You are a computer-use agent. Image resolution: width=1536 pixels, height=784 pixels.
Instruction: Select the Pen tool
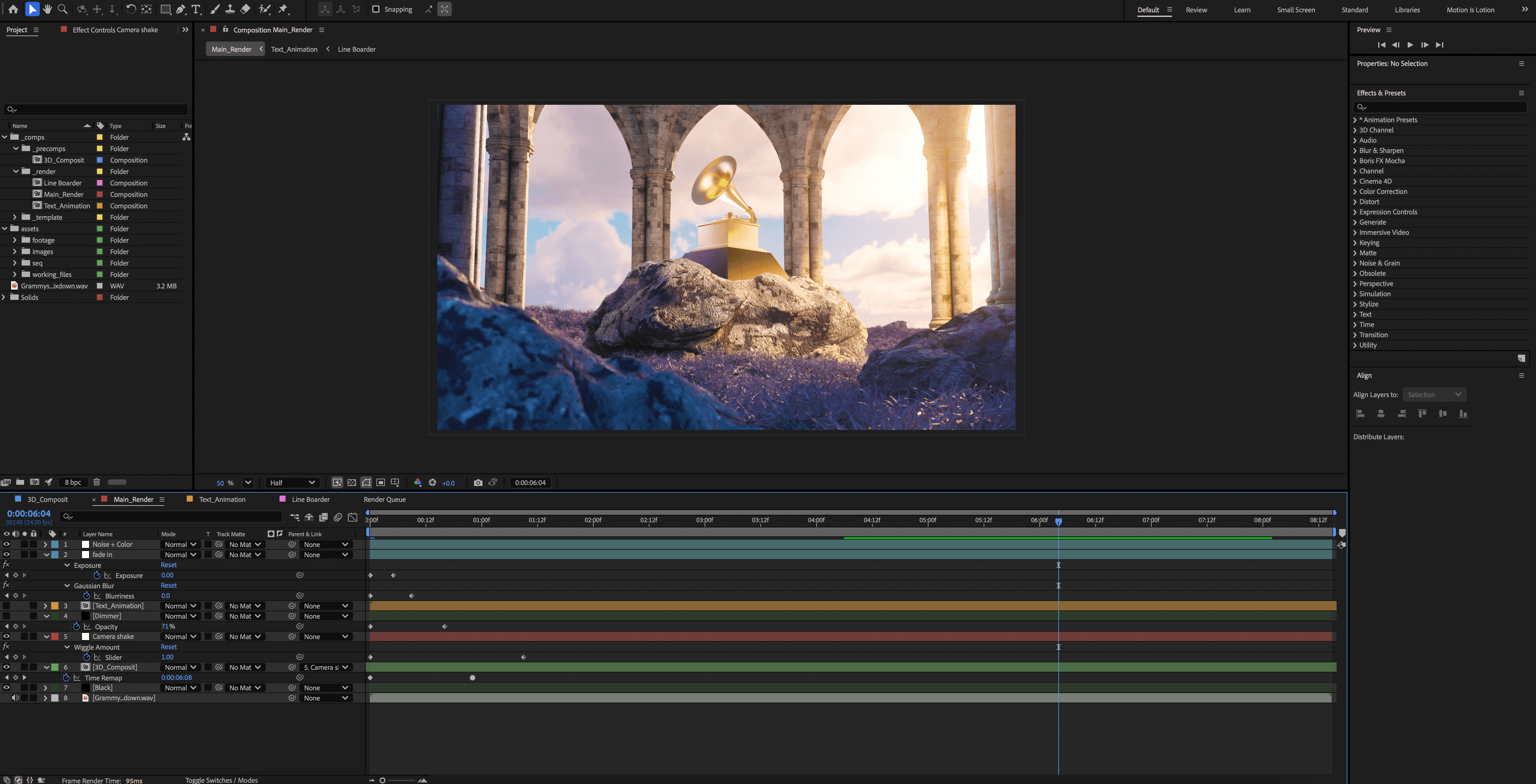coord(181,9)
